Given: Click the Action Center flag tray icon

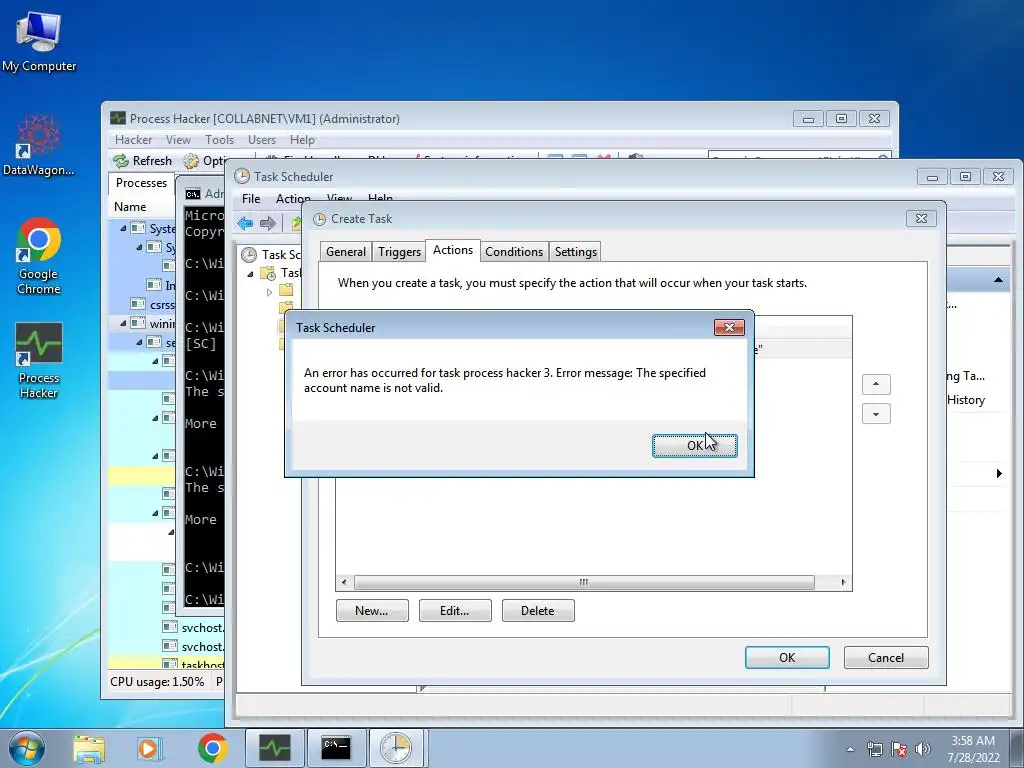Looking at the screenshot, I should (899, 749).
